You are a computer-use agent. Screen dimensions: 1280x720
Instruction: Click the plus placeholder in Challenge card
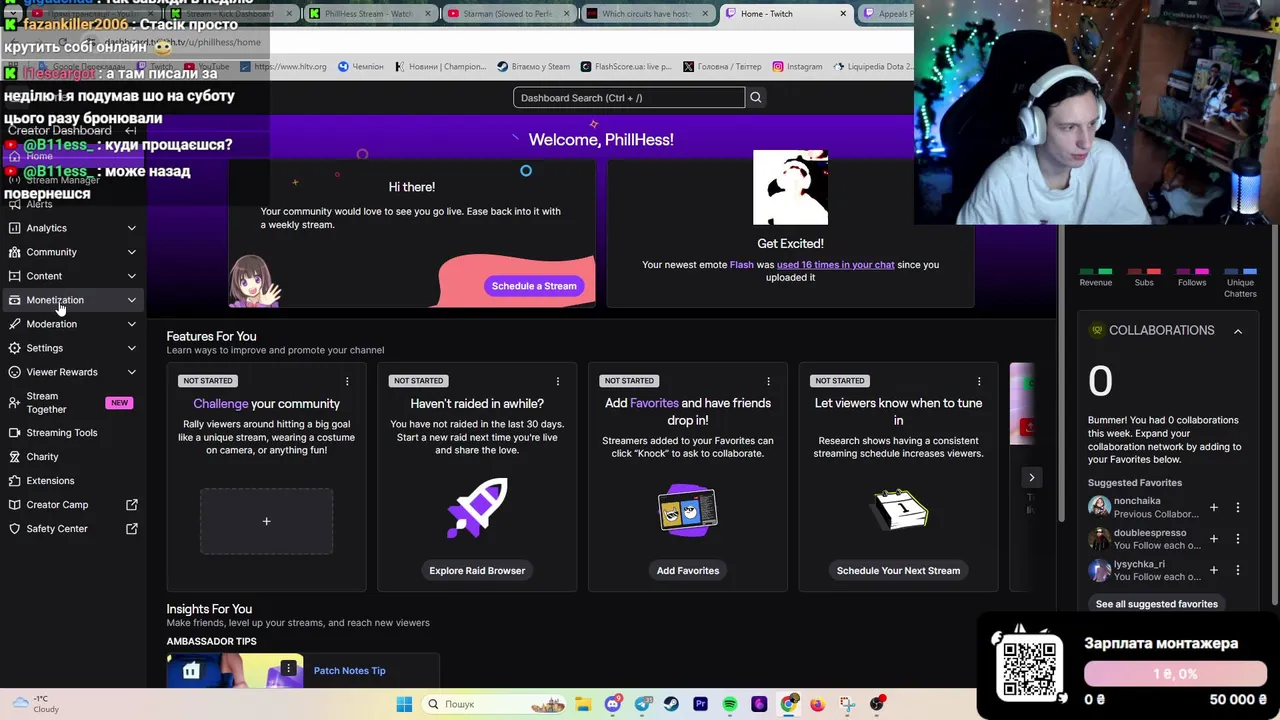(266, 521)
